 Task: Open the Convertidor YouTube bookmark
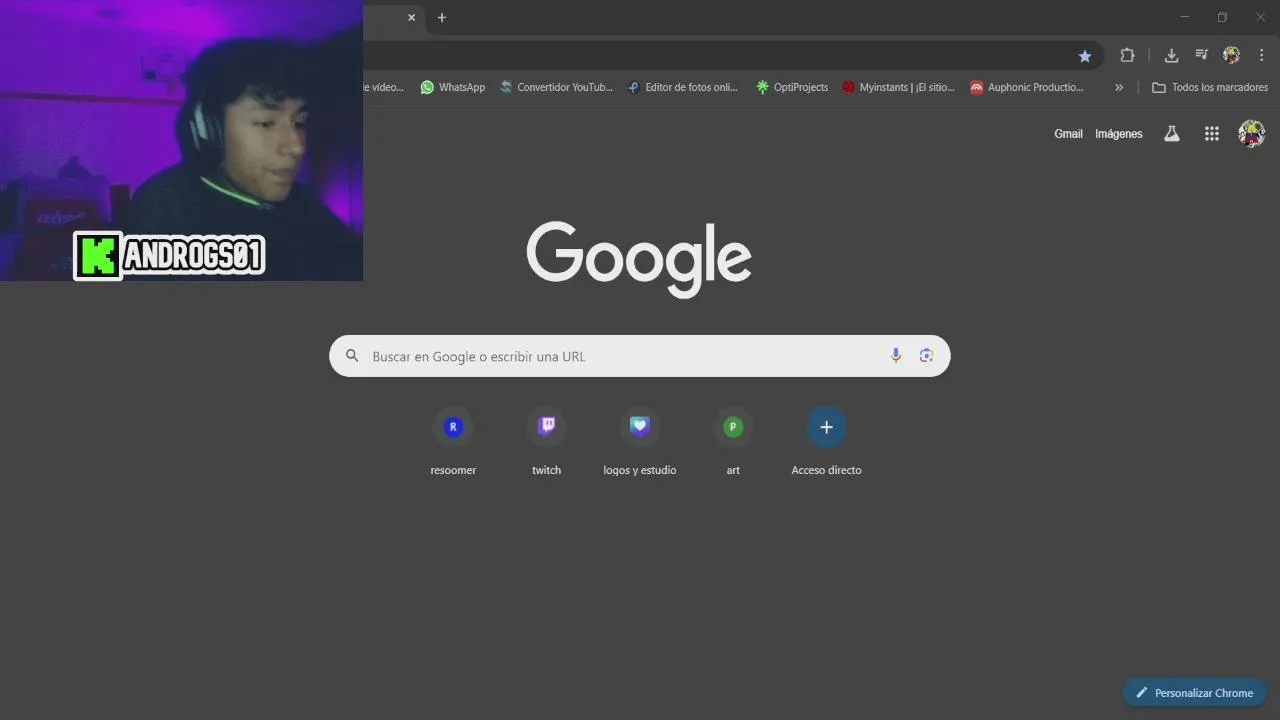click(556, 87)
